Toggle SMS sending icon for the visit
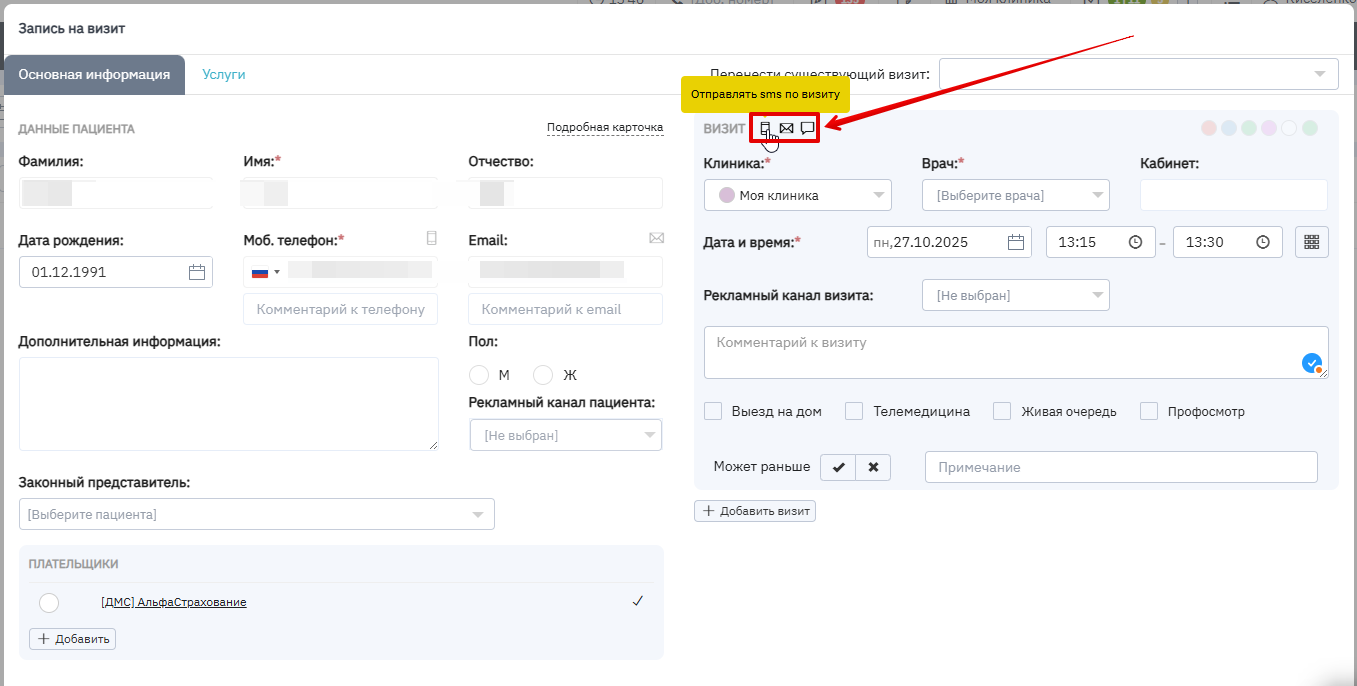This screenshot has height=686, width=1357. click(x=765, y=128)
